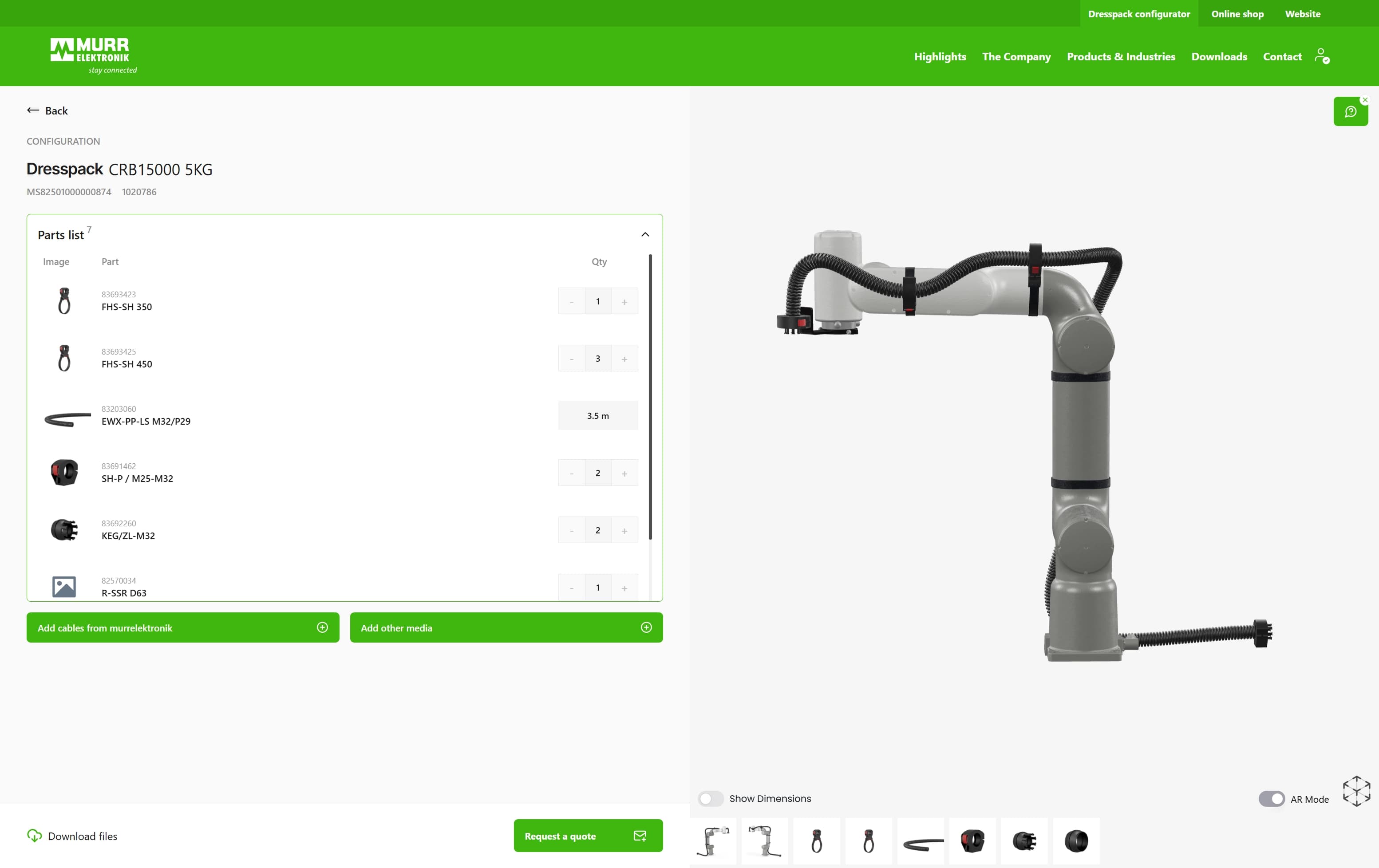This screenshot has height=868, width=1379.
Task: Decrease quantity of R-SSR D63
Action: [572, 588]
